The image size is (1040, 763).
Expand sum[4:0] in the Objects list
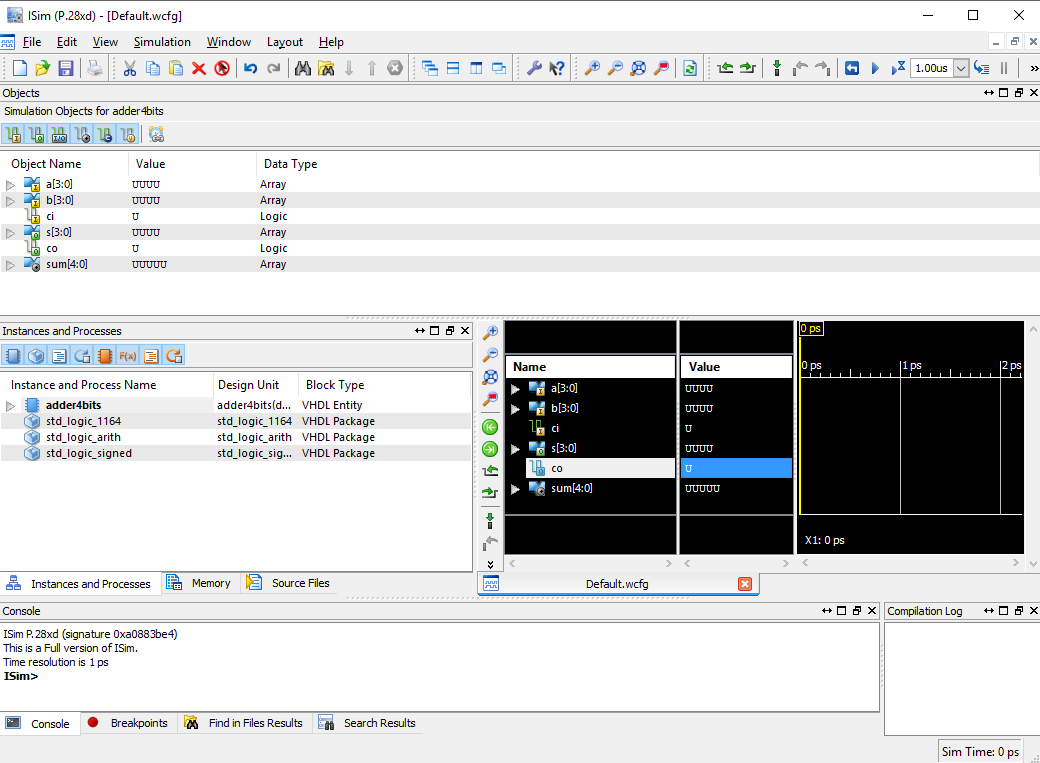click(x=10, y=265)
